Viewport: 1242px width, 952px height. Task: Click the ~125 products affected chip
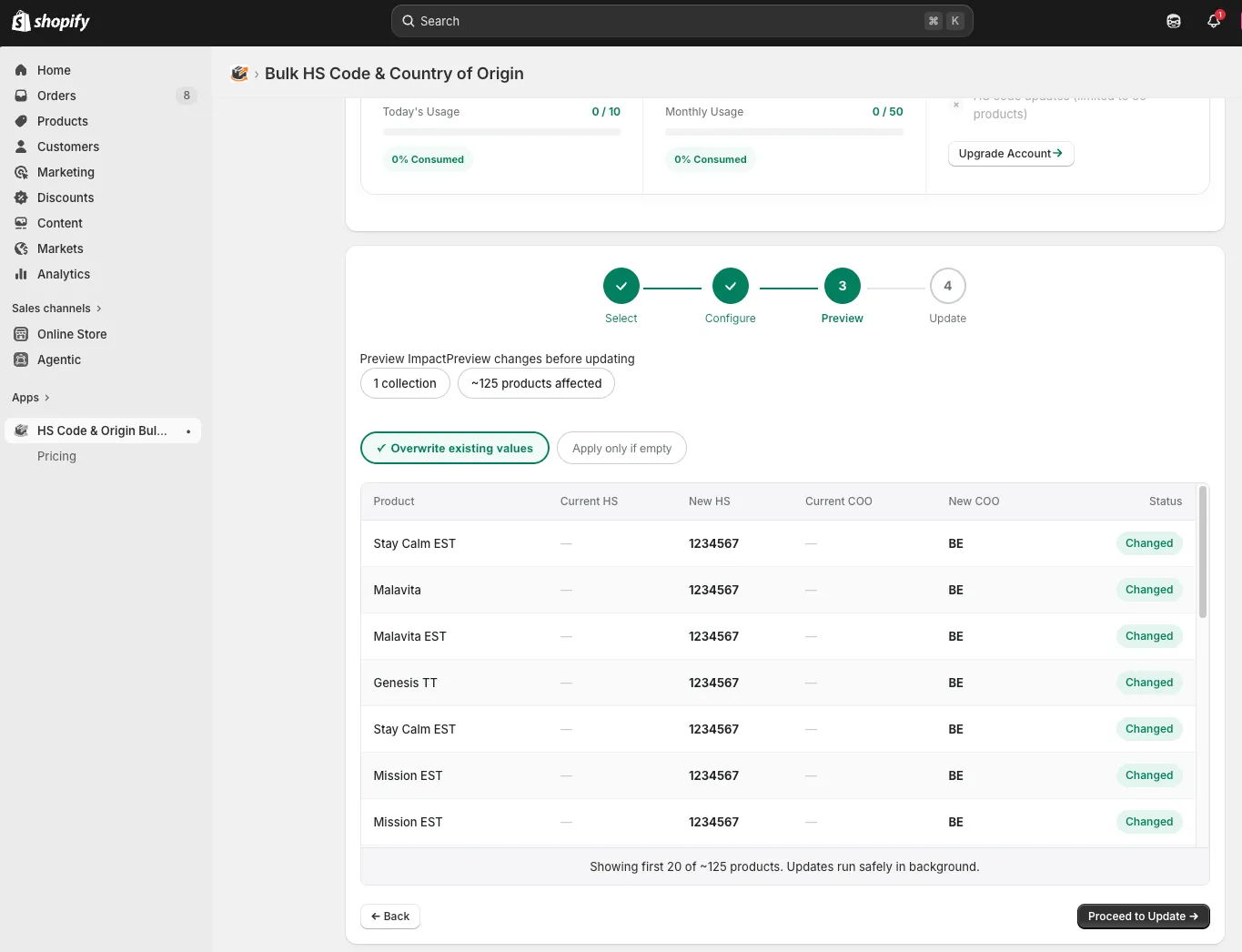coord(536,383)
